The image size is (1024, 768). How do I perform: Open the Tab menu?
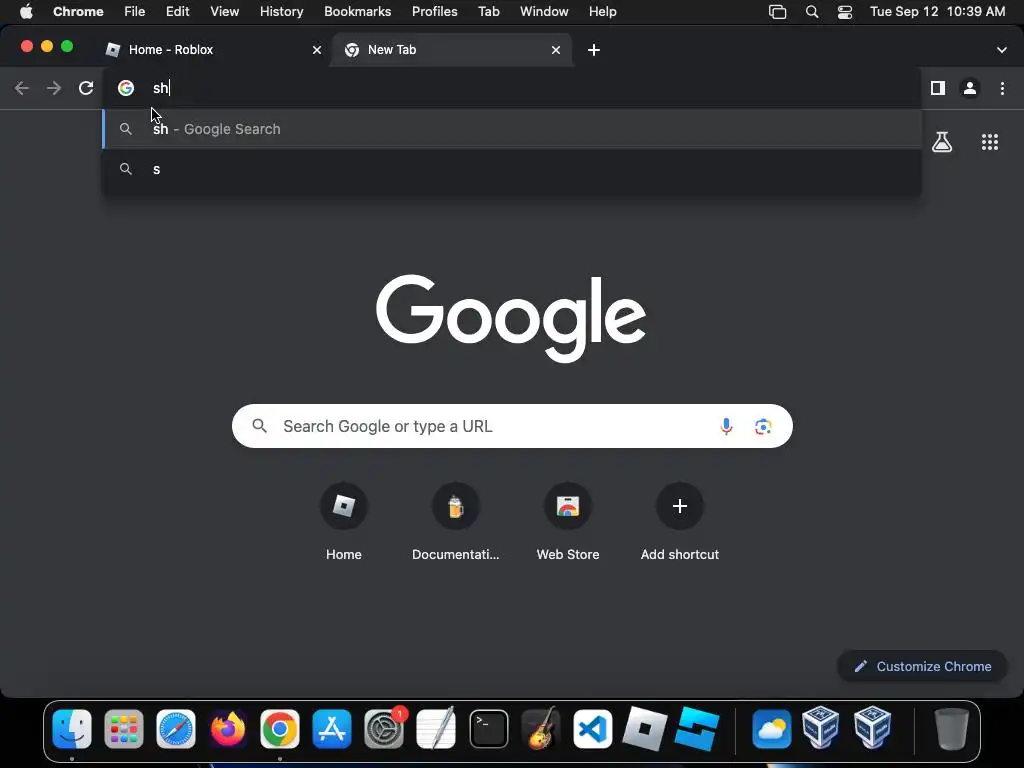[x=488, y=12]
